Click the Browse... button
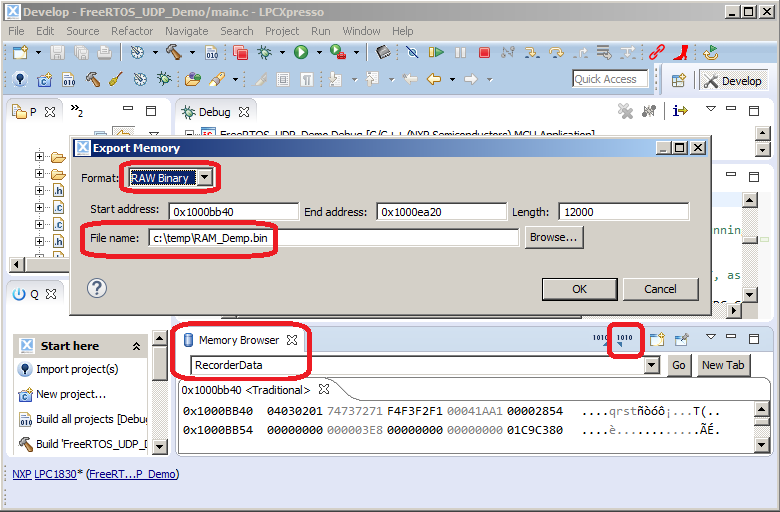The height and width of the screenshot is (512, 780). click(554, 238)
